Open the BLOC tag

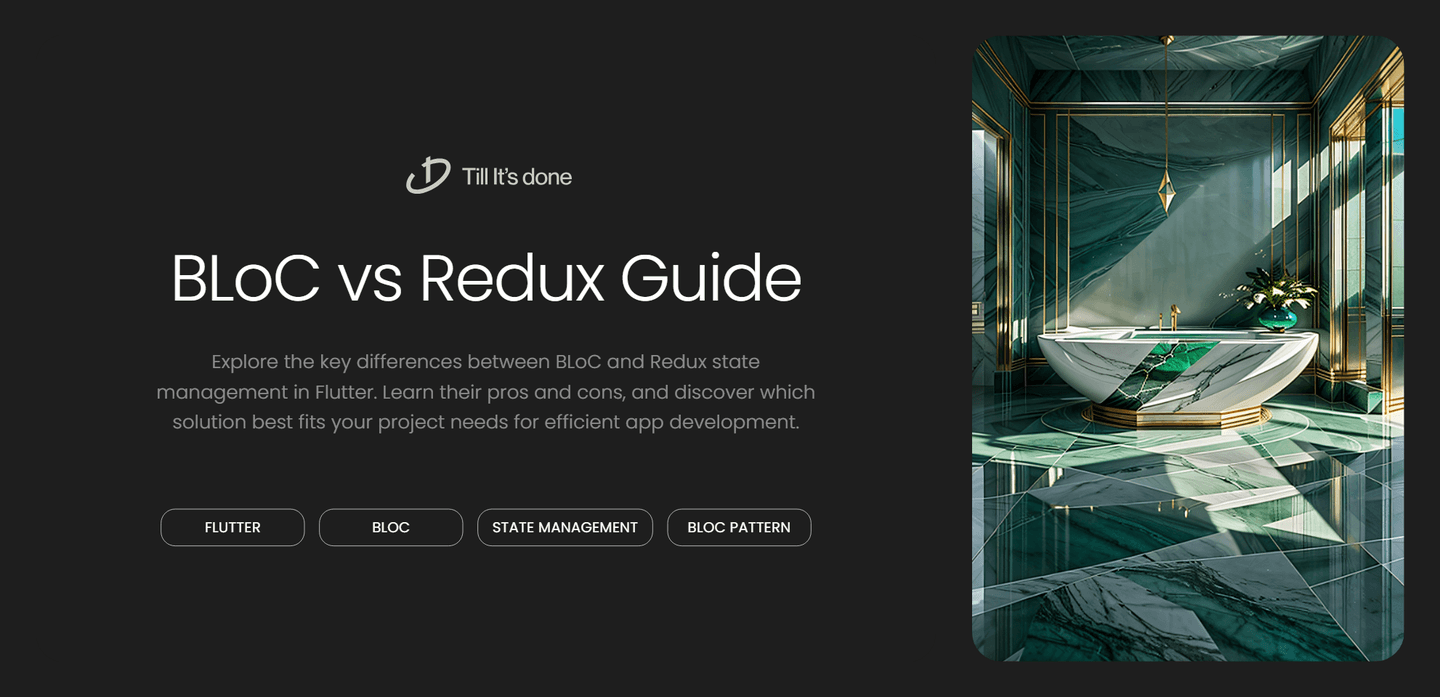390,527
